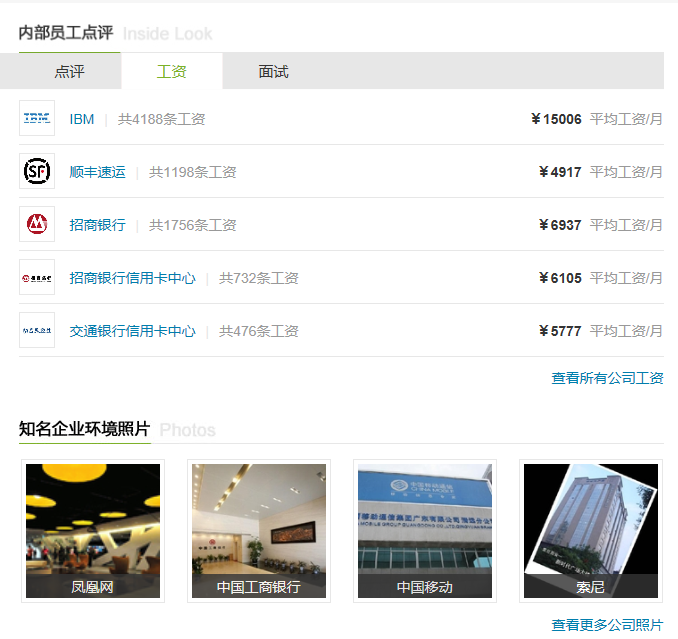Viewport: 678px width, 639px height.
Task: Click the text 共476条工资
Action: (259, 331)
